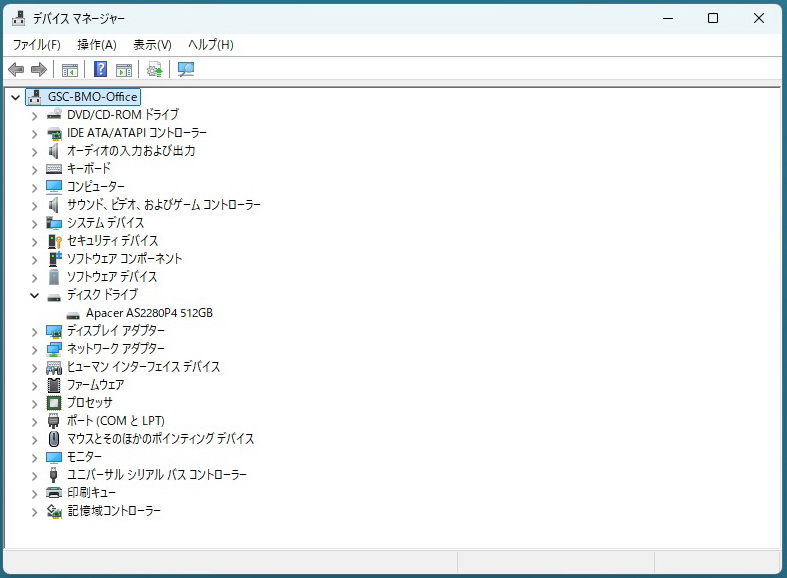Select the 印刷キュー tree item
The height and width of the screenshot is (578, 787).
91,493
